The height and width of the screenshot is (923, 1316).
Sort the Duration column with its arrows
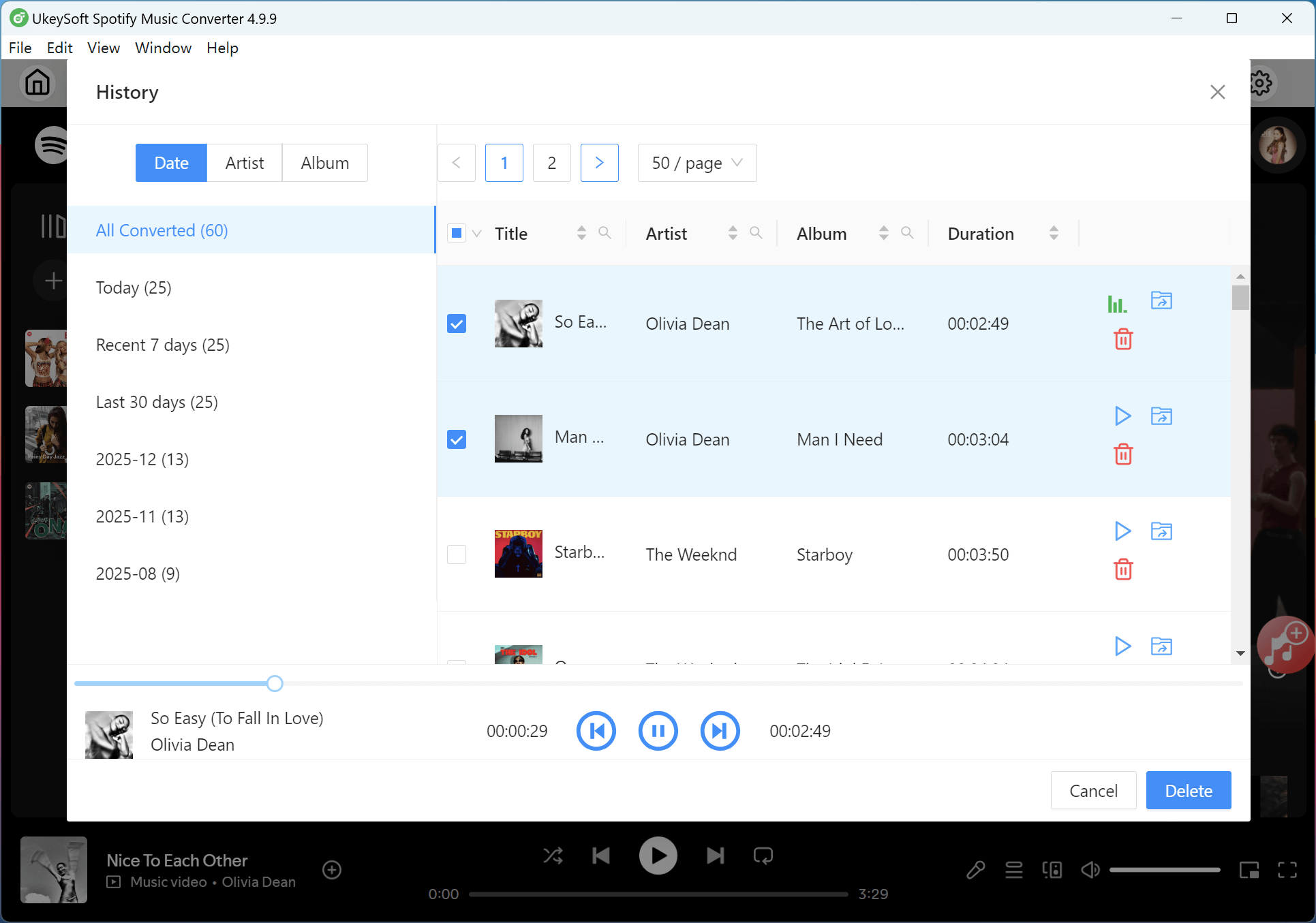(x=1054, y=232)
